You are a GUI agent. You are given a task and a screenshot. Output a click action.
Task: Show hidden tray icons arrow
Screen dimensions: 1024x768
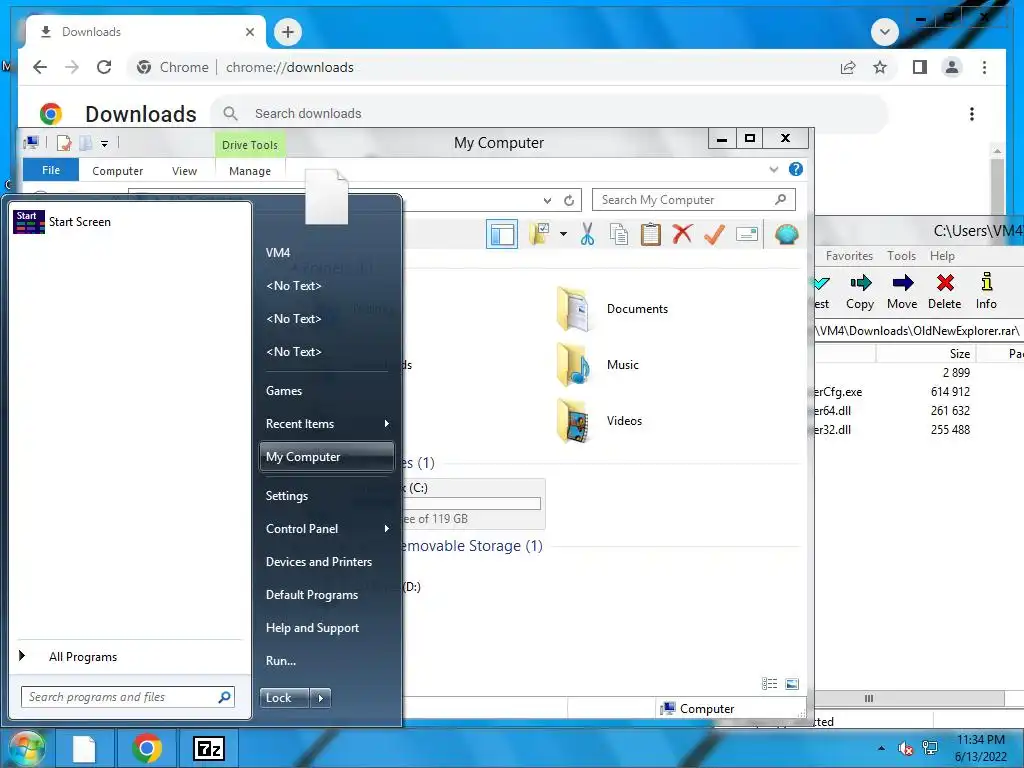tap(881, 748)
